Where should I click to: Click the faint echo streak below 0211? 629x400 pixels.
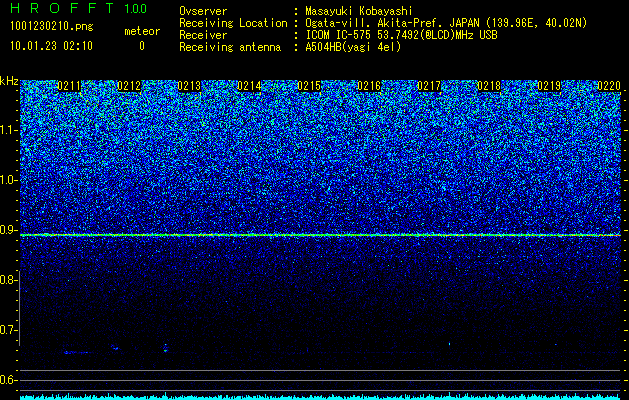76,352
